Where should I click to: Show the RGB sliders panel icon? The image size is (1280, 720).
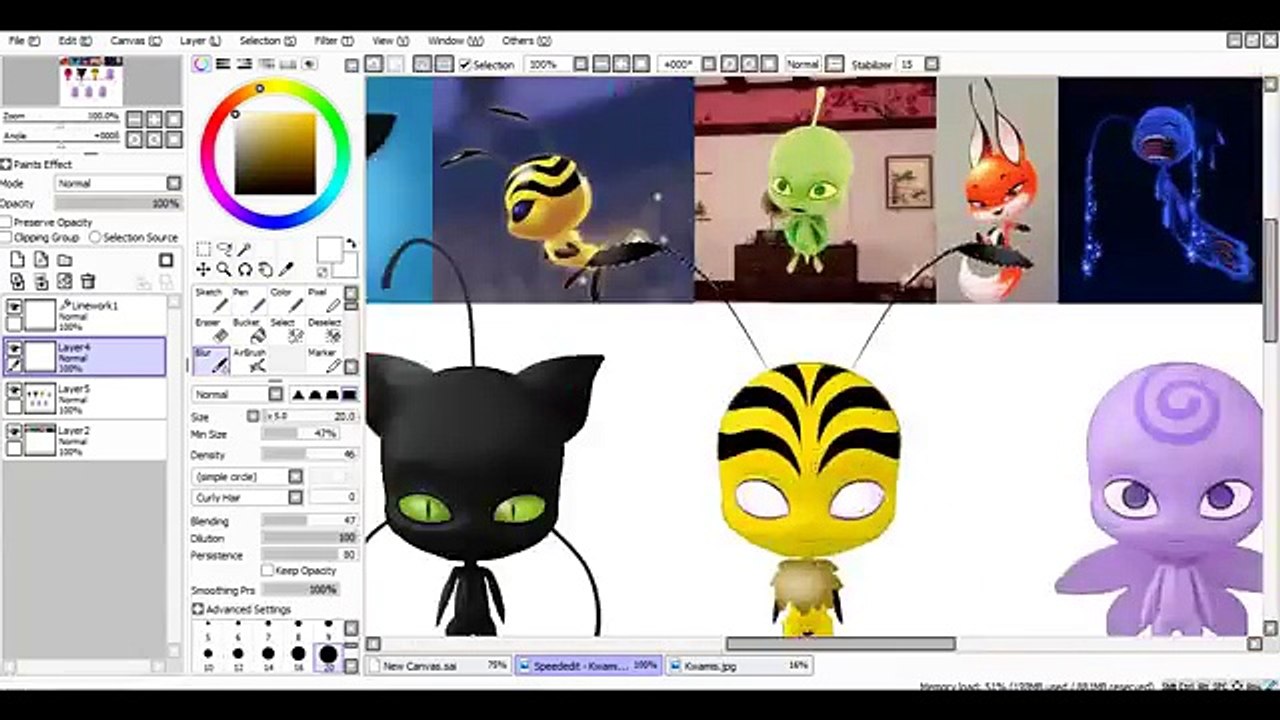[224, 64]
